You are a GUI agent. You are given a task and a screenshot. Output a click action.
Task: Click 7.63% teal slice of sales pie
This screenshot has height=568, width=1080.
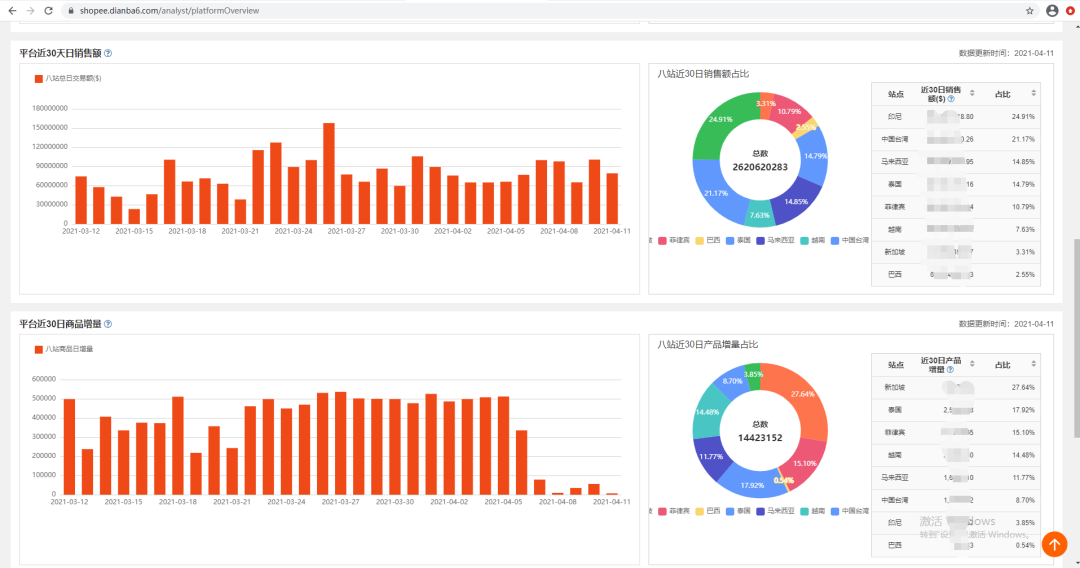pyautogui.click(x=760, y=215)
